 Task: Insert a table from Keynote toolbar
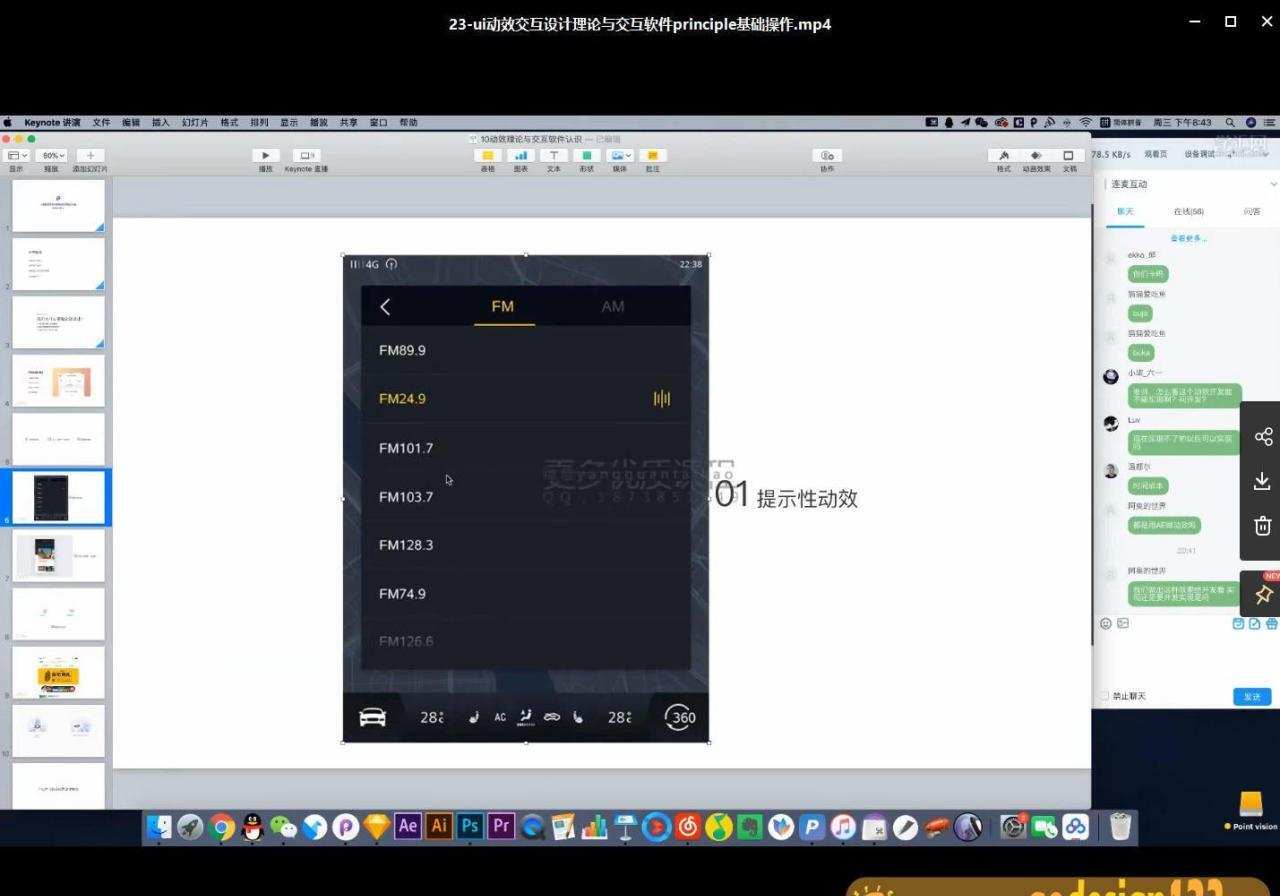pos(488,155)
